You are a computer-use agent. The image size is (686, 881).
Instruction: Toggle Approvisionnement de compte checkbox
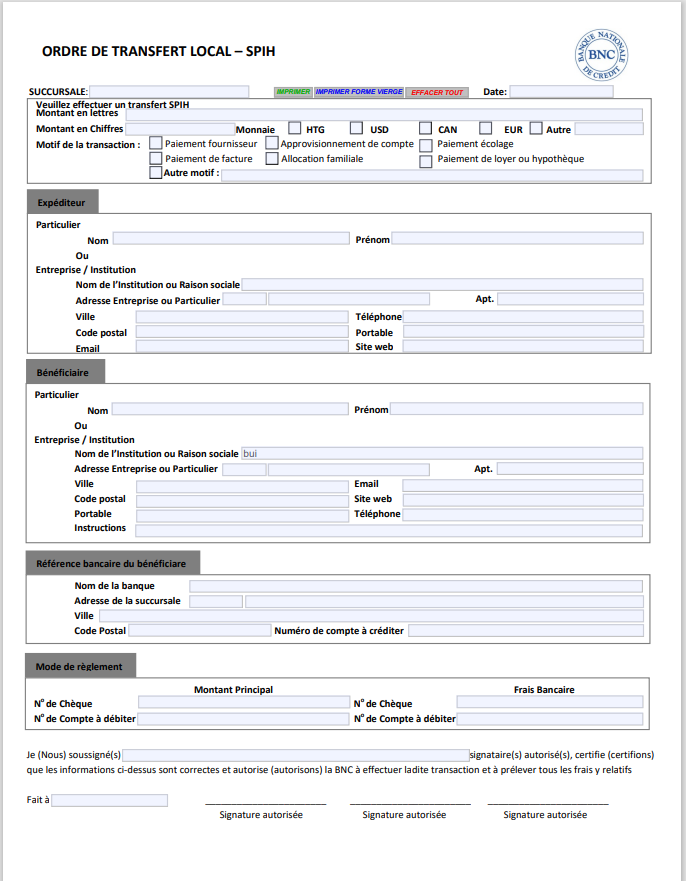(x=272, y=144)
